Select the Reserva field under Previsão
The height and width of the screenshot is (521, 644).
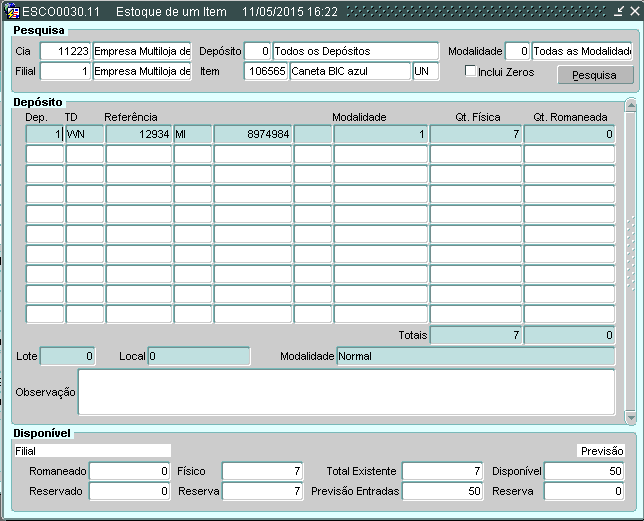(584, 491)
